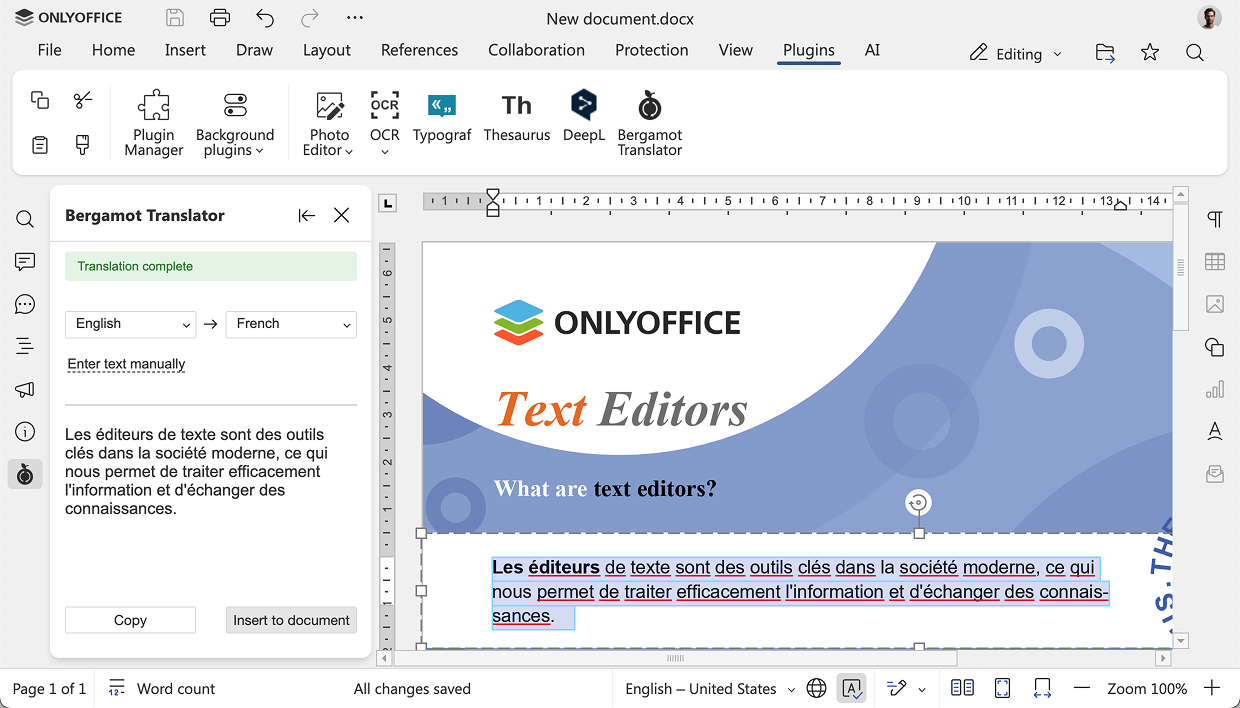Close the Bergamot Translator panel
This screenshot has width=1240, height=708.
341,215
